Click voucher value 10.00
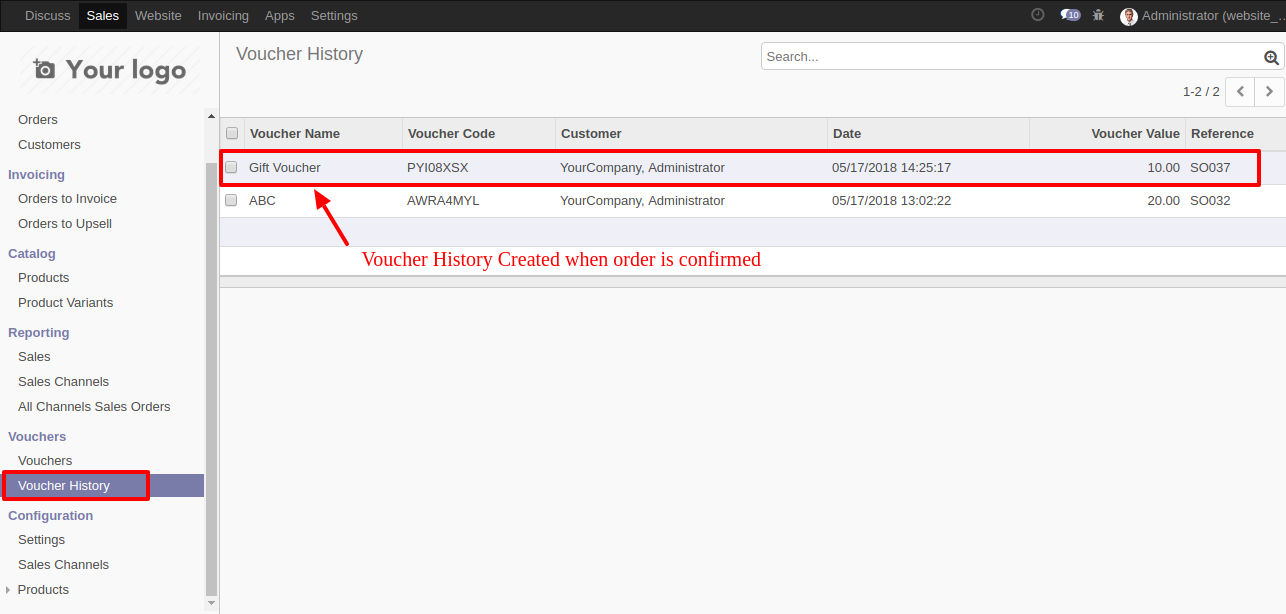Screen dimensions: 1286x614 tap(1163, 167)
